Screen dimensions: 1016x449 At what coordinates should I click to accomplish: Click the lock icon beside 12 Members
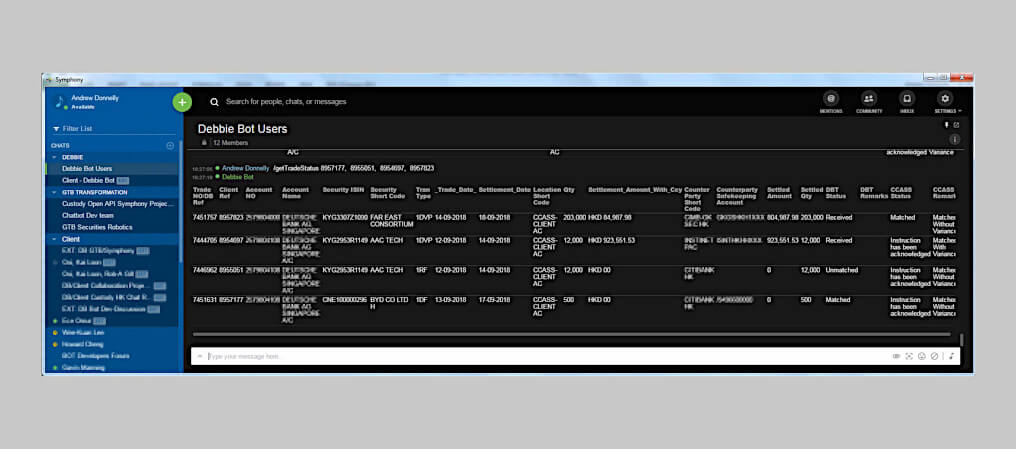204,143
